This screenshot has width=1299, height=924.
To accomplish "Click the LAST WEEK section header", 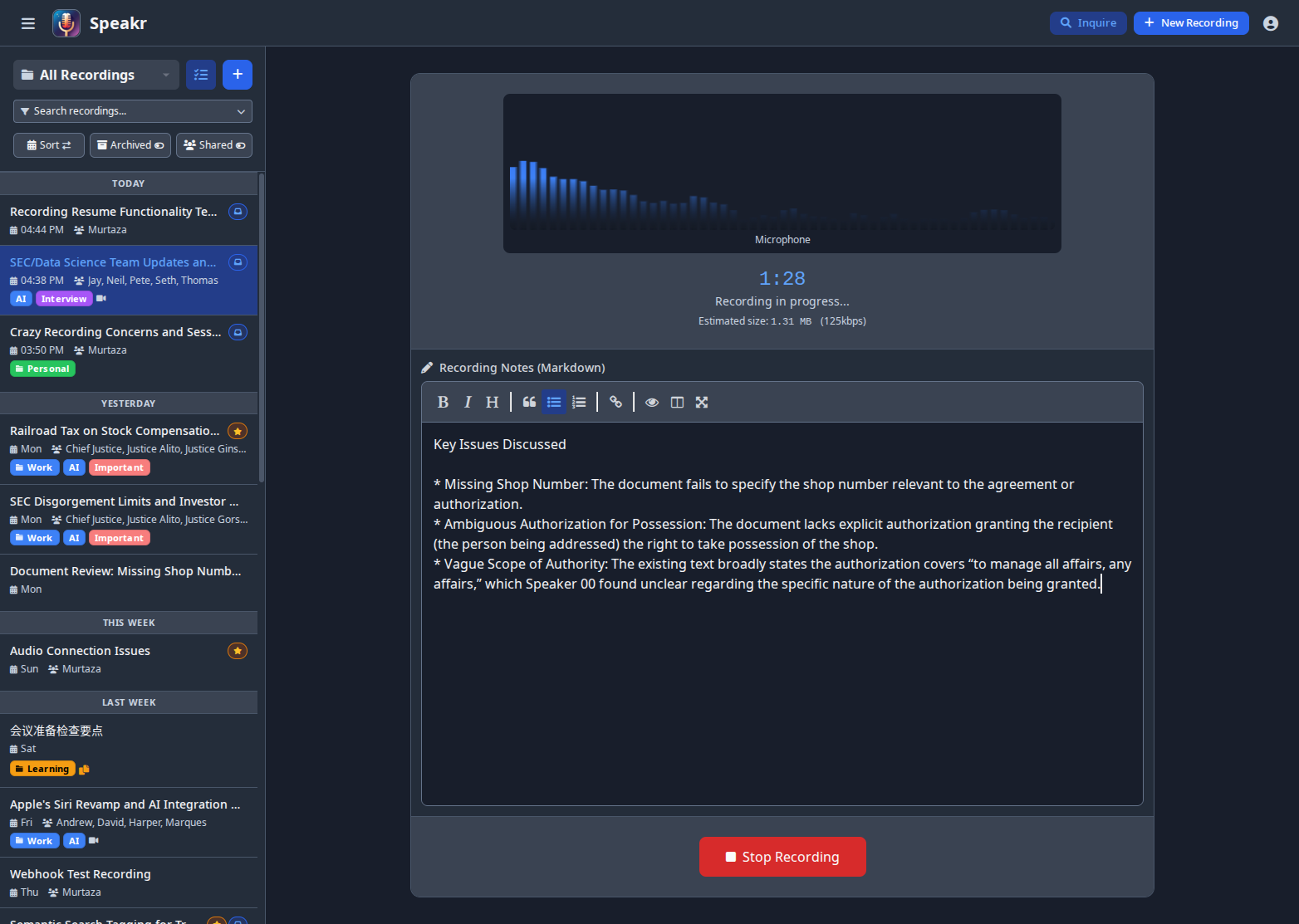I will click(129, 702).
